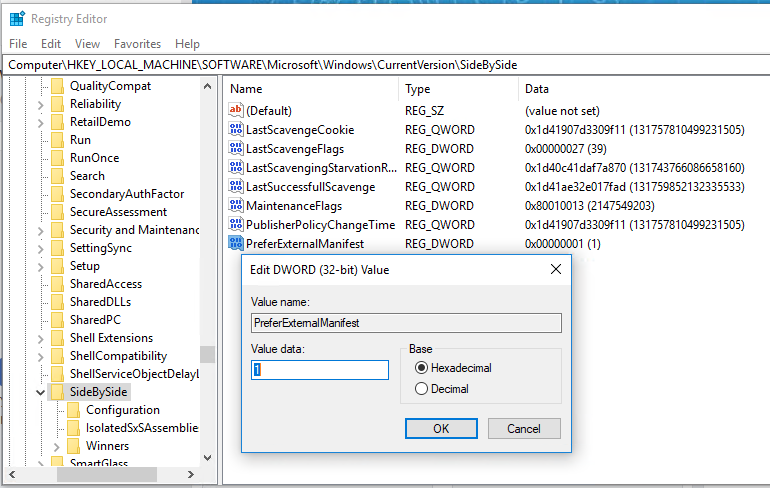The height and width of the screenshot is (488, 770).
Task: Select the PublisherPolicyChangeTime value icon
Action: pos(236,224)
